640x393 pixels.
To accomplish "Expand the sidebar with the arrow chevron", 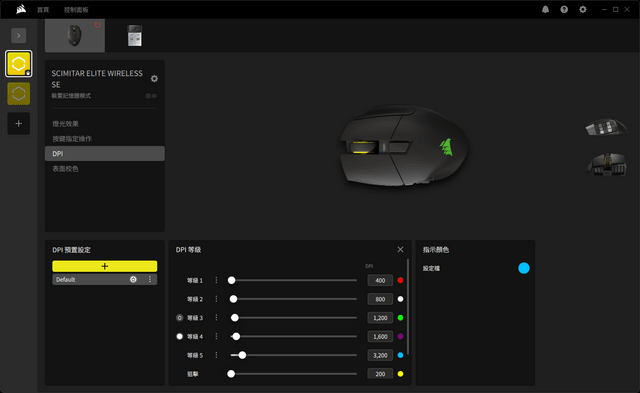I will [18, 36].
